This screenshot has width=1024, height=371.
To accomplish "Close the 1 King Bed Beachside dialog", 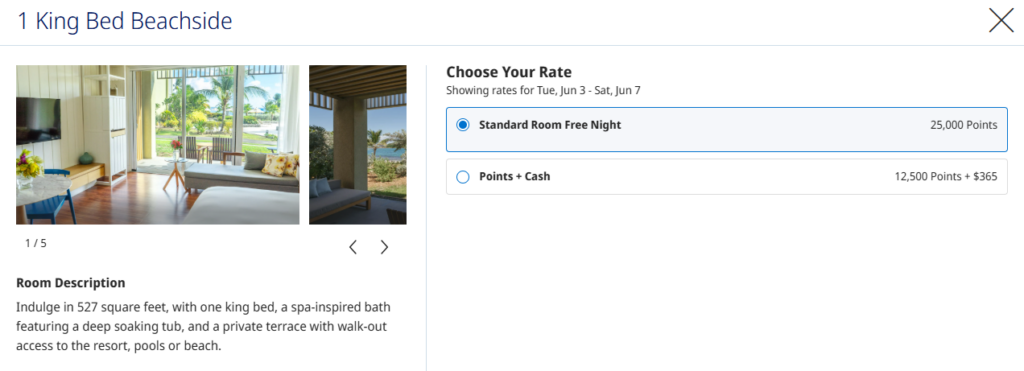I will click(1000, 21).
